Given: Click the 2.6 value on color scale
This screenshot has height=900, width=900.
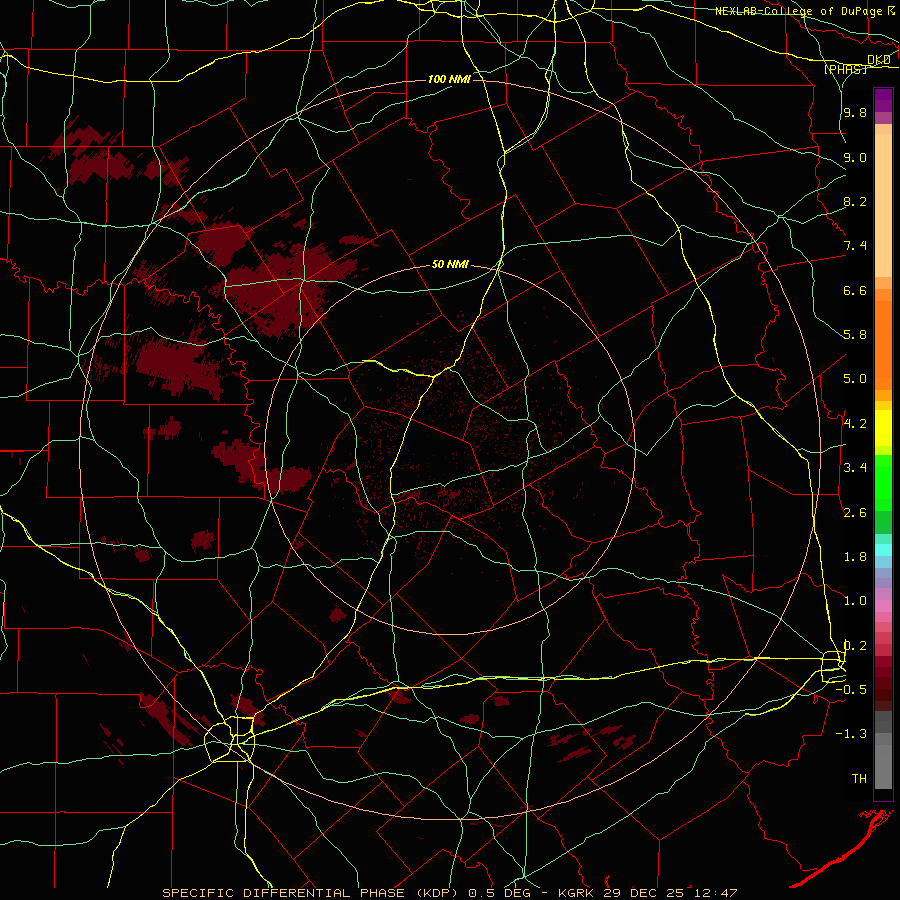Looking at the screenshot, I should pyautogui.click(x=855, y=513).
